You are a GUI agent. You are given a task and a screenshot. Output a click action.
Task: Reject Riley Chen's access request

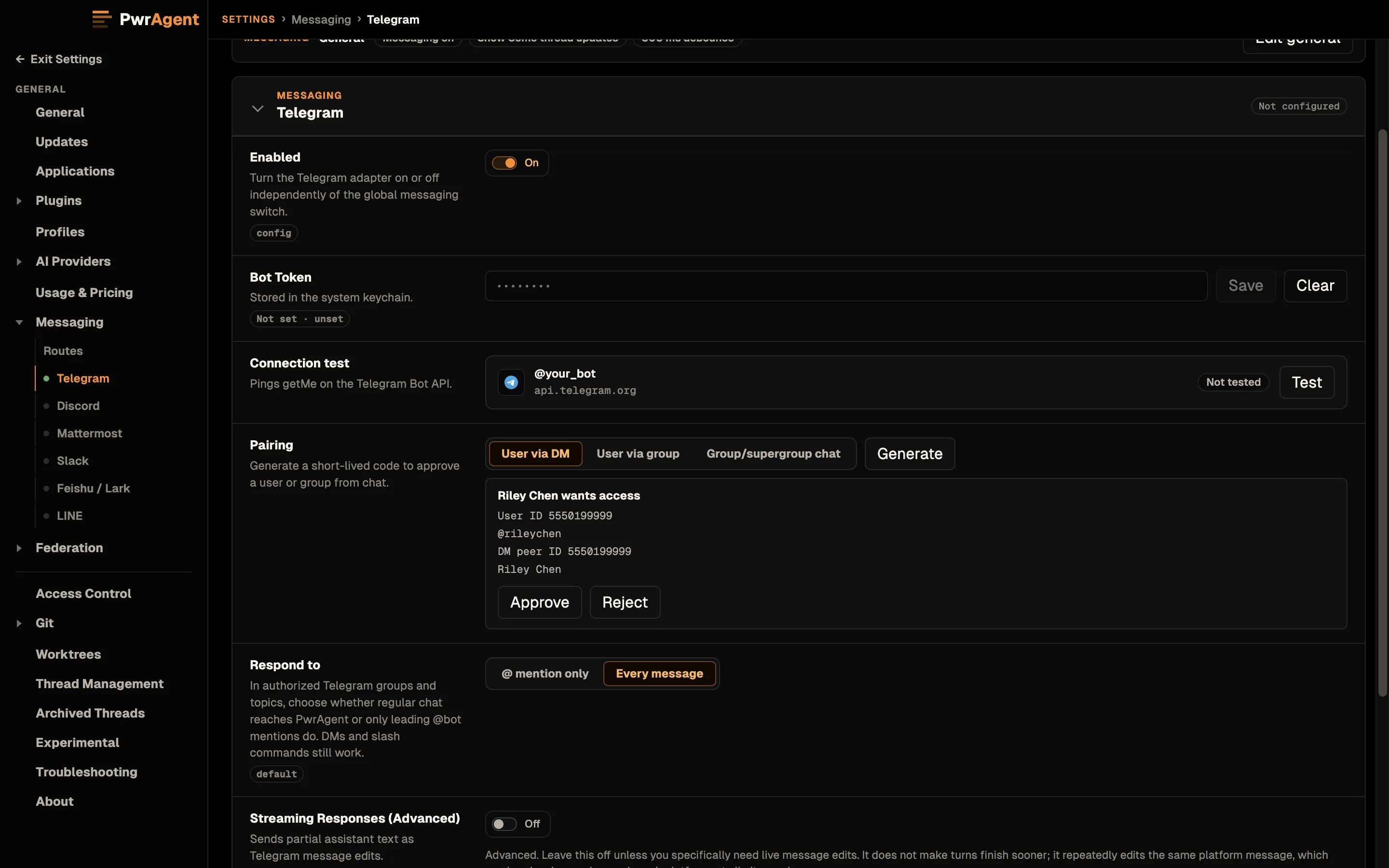pos(625,602)
